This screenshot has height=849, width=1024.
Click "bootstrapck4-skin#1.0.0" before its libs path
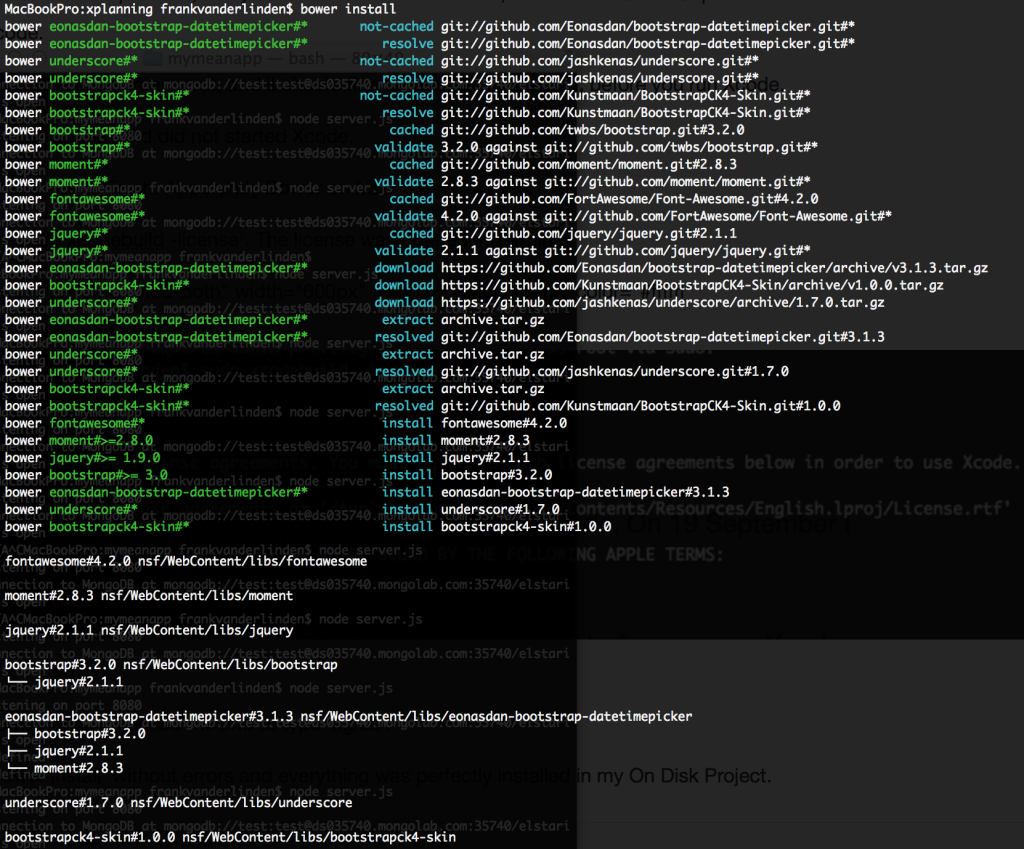tap(90, 838)
